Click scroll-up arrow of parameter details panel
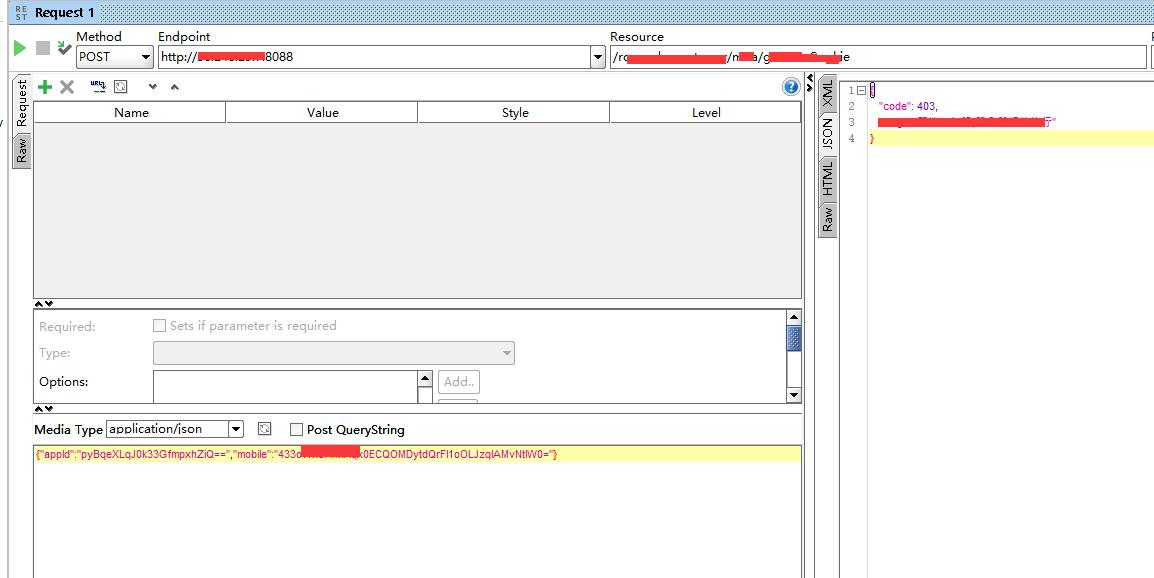Image resolution: width=1154 pixels, height=578 pixels. (x=793, y=317)
